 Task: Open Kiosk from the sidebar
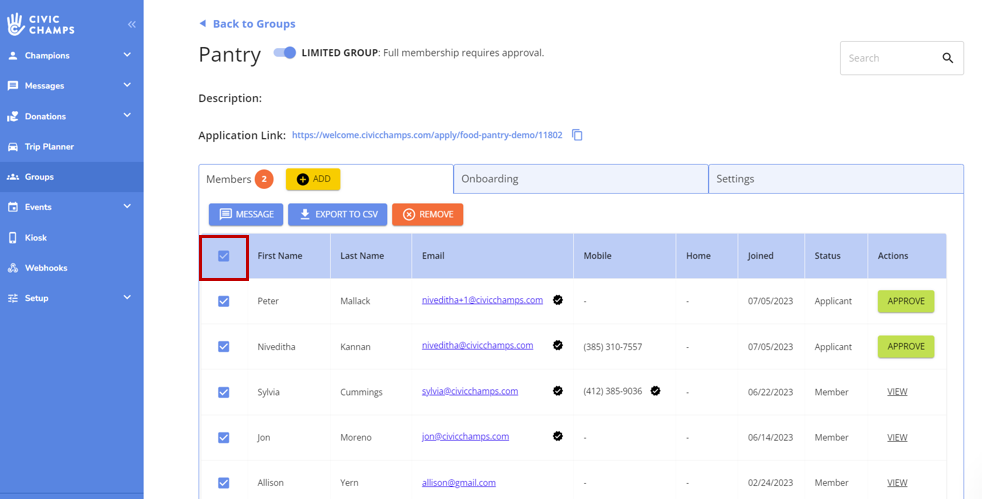point(36,238)
